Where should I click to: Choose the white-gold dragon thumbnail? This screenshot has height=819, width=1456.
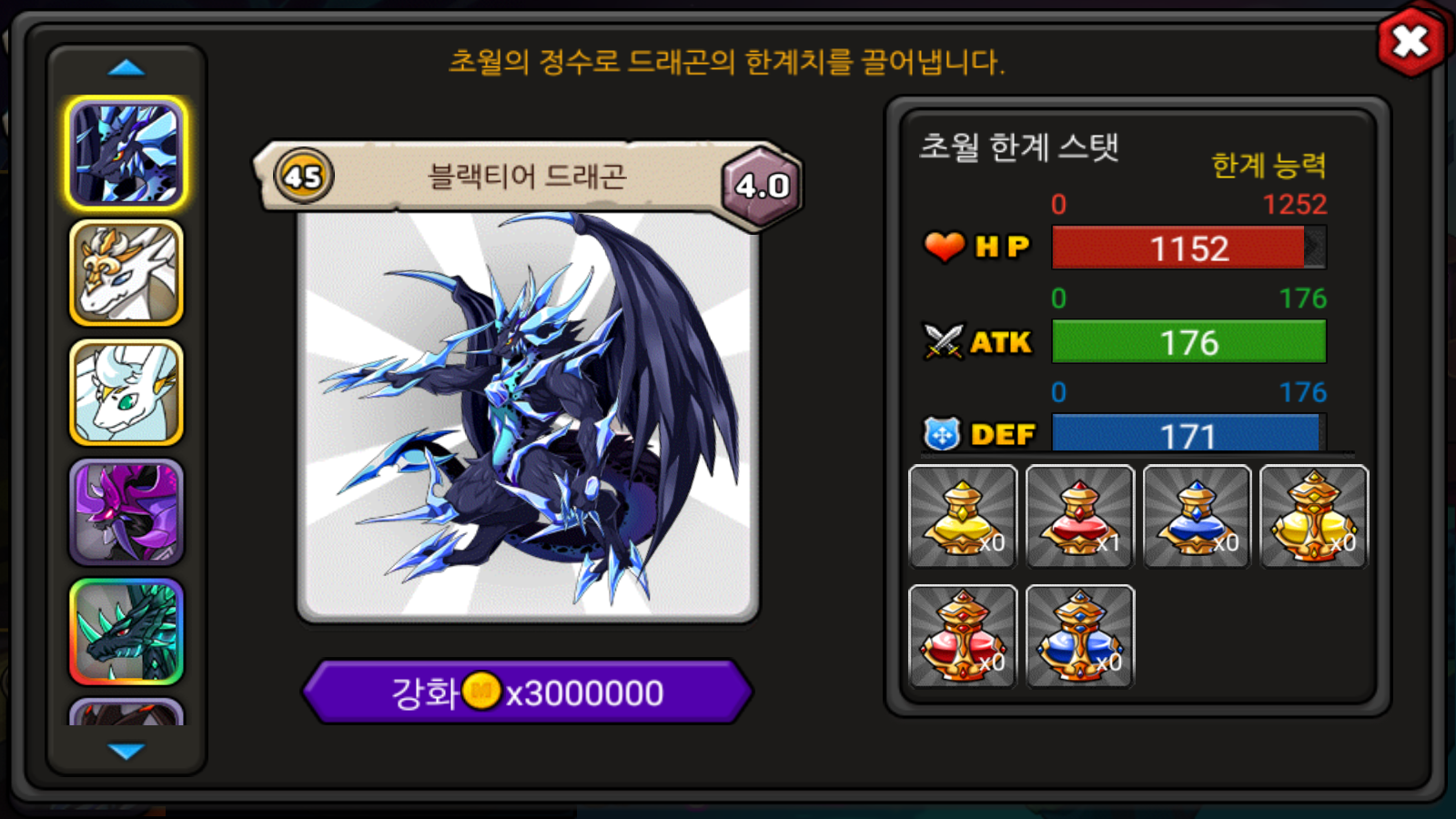pyautogui.click(x=126, y=273)
